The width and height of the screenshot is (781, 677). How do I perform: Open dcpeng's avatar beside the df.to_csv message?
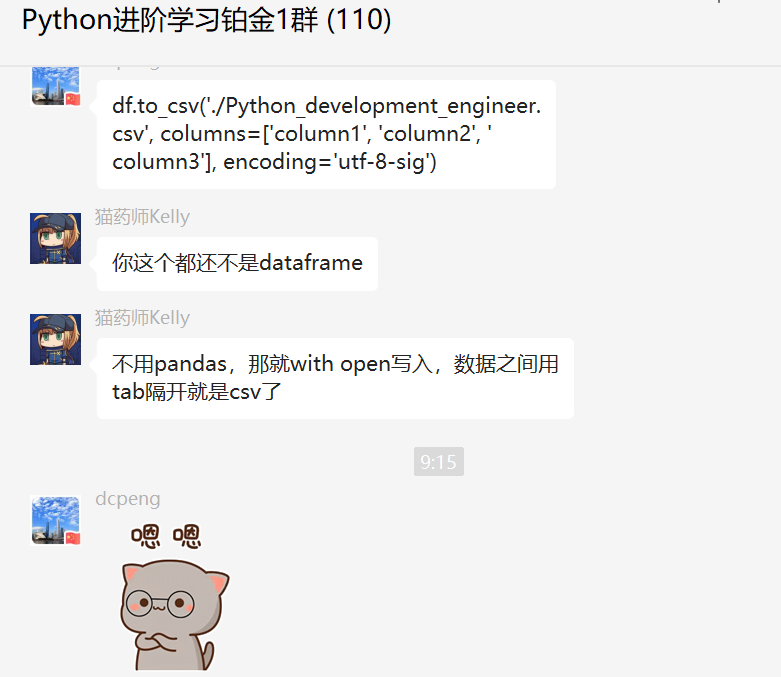55,86
